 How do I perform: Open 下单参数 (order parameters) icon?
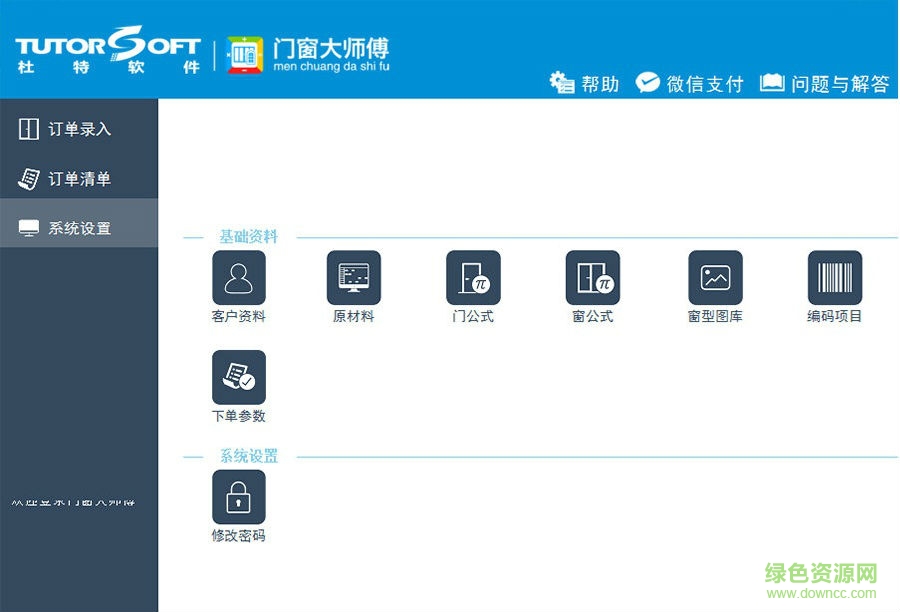coord(238,378)
